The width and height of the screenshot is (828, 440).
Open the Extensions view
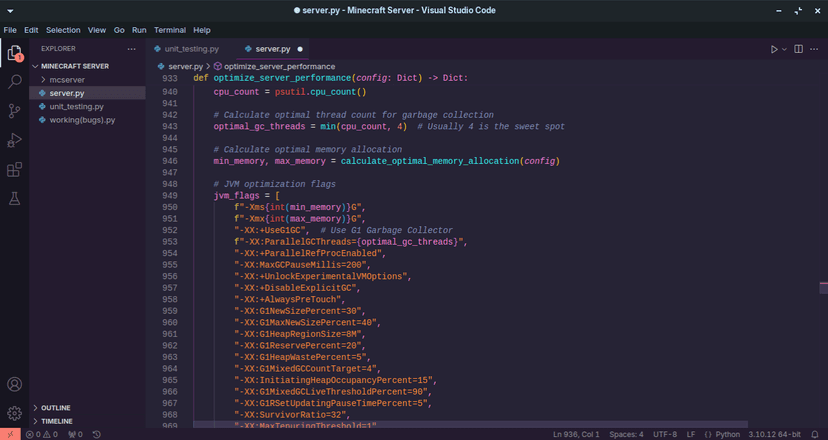(x=15, y=170)
